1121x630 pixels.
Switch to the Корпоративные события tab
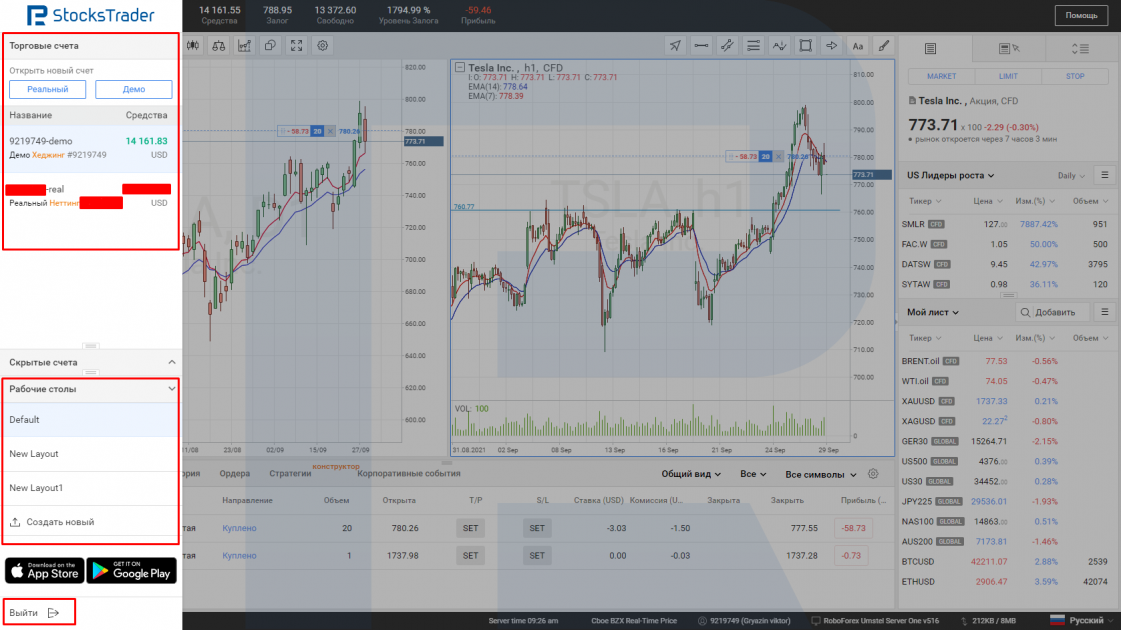pos(409,473)
